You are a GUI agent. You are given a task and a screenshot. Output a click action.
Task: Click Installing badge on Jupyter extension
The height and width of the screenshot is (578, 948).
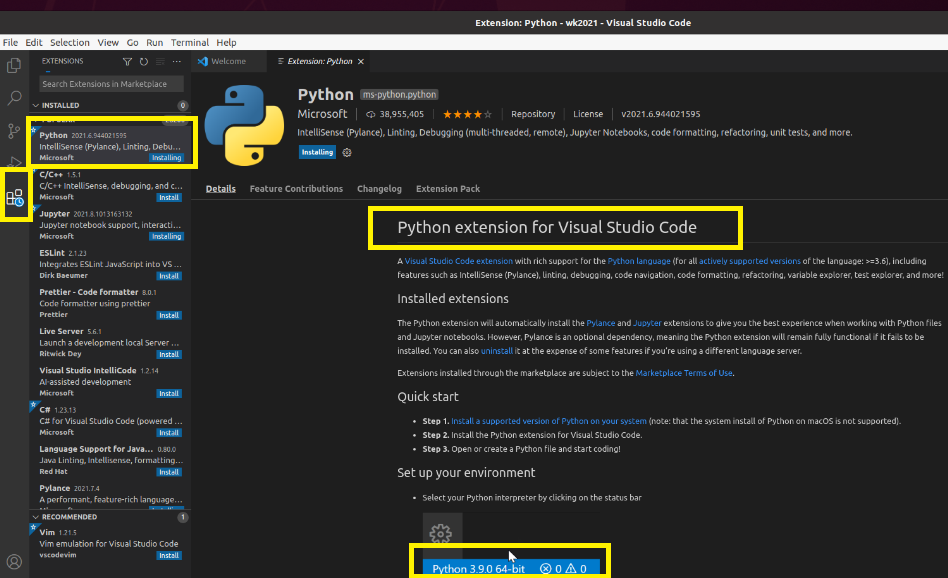point(166,237)
